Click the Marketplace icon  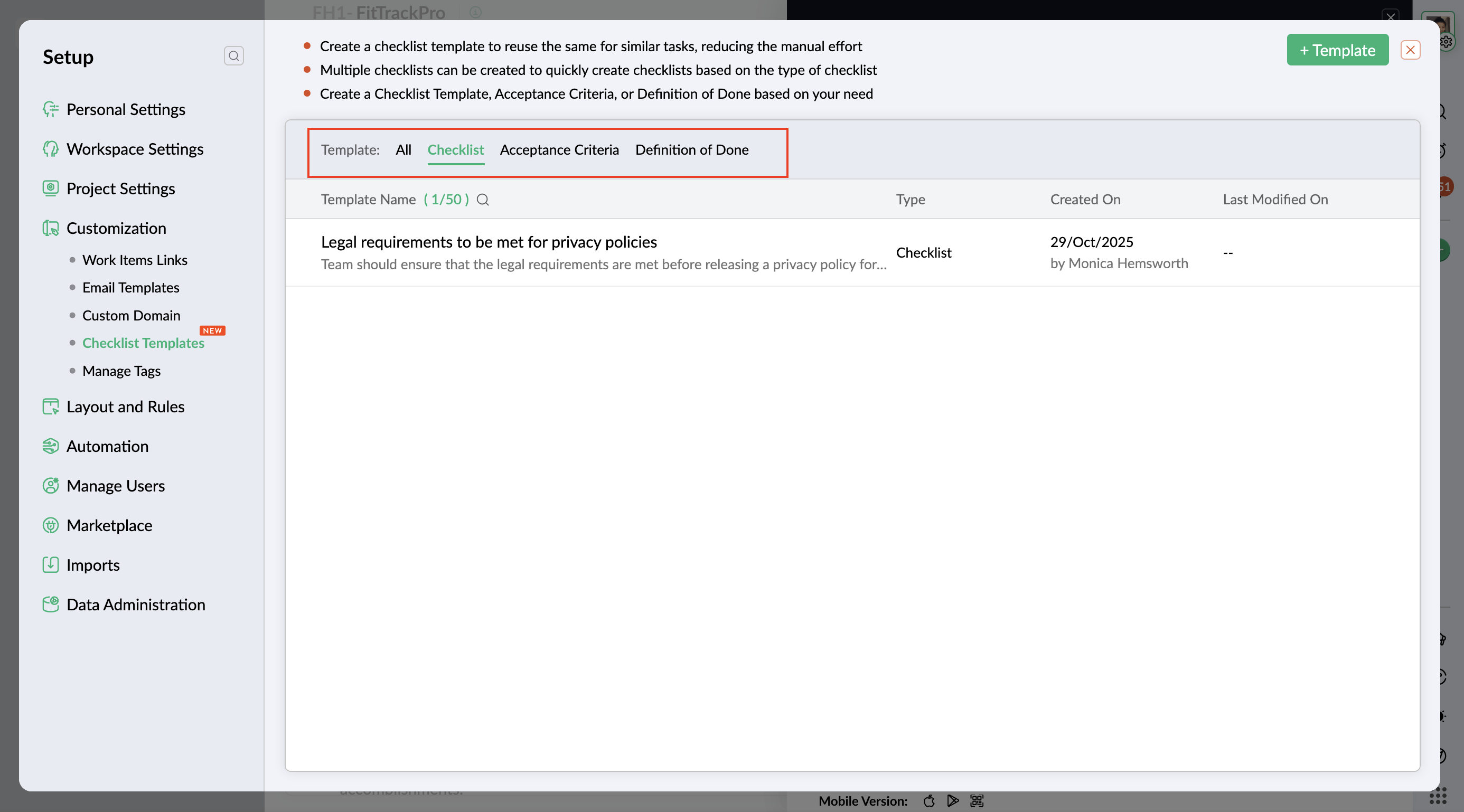click(51, 525)
